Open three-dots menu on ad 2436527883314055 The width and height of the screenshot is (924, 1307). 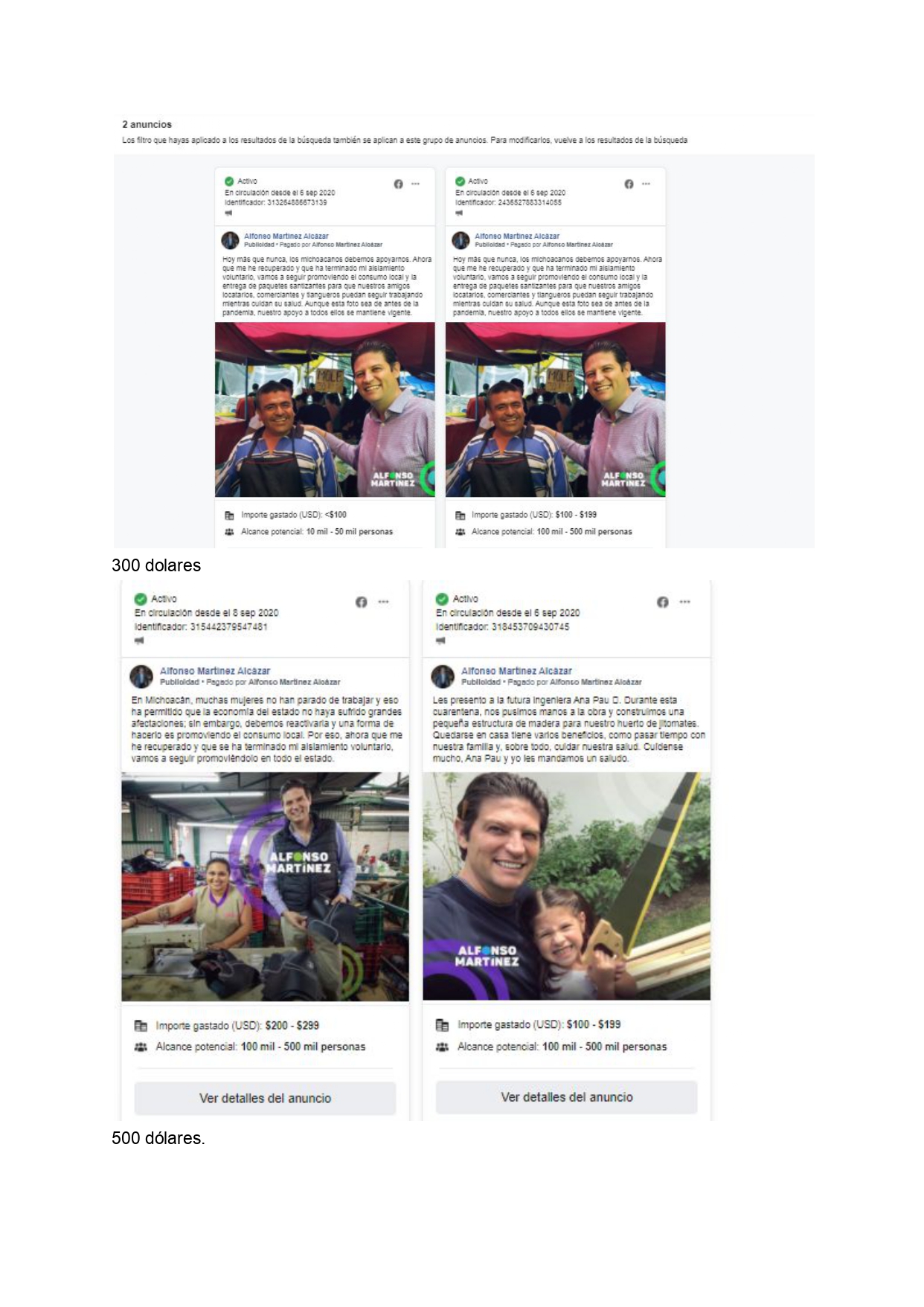(x=646, y=184)
